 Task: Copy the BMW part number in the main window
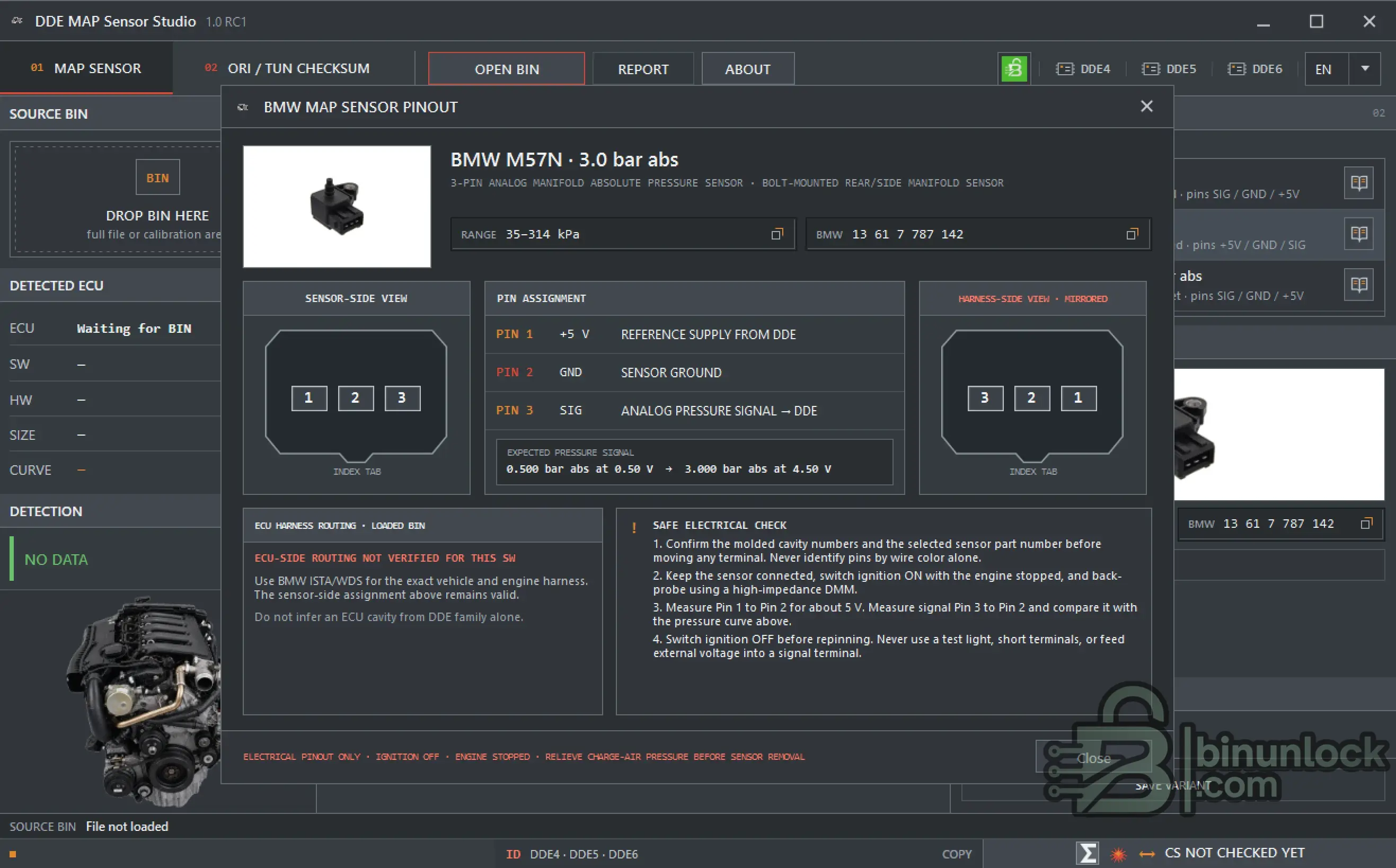pos(1366,524)
